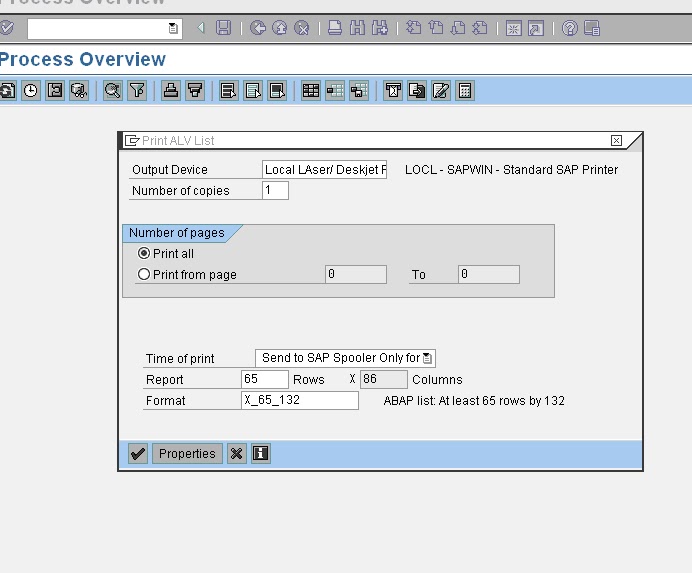Screen dimensions: 692x573
Task: Click the calculator icon in application toolbar
Action: coord(465,90)
